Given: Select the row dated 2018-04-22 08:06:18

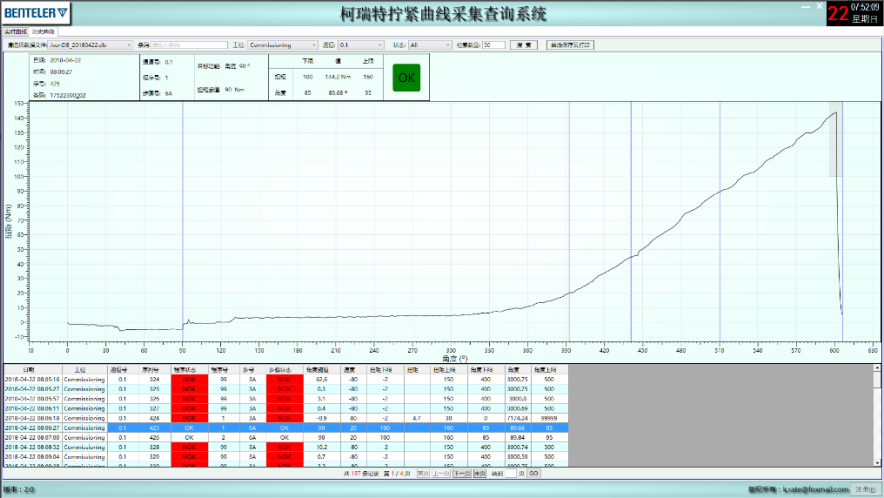Looking at the screenshot, I should click(x=285, y=418).
